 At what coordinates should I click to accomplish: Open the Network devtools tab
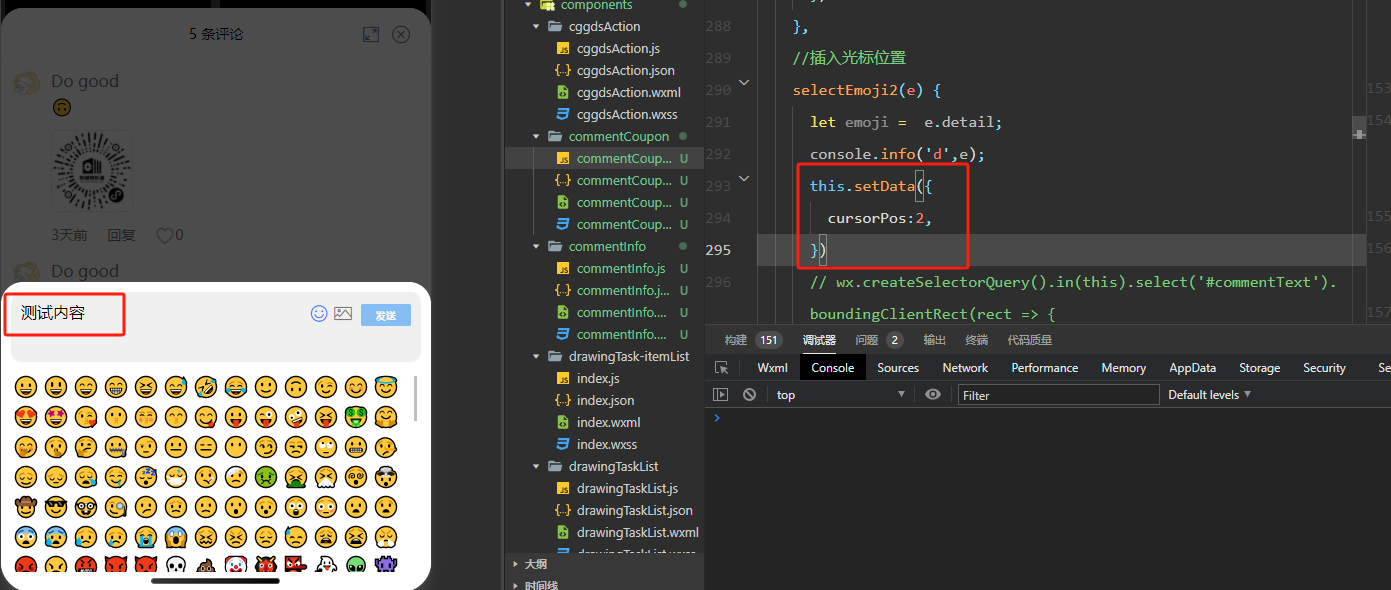[x=965, y=368]
